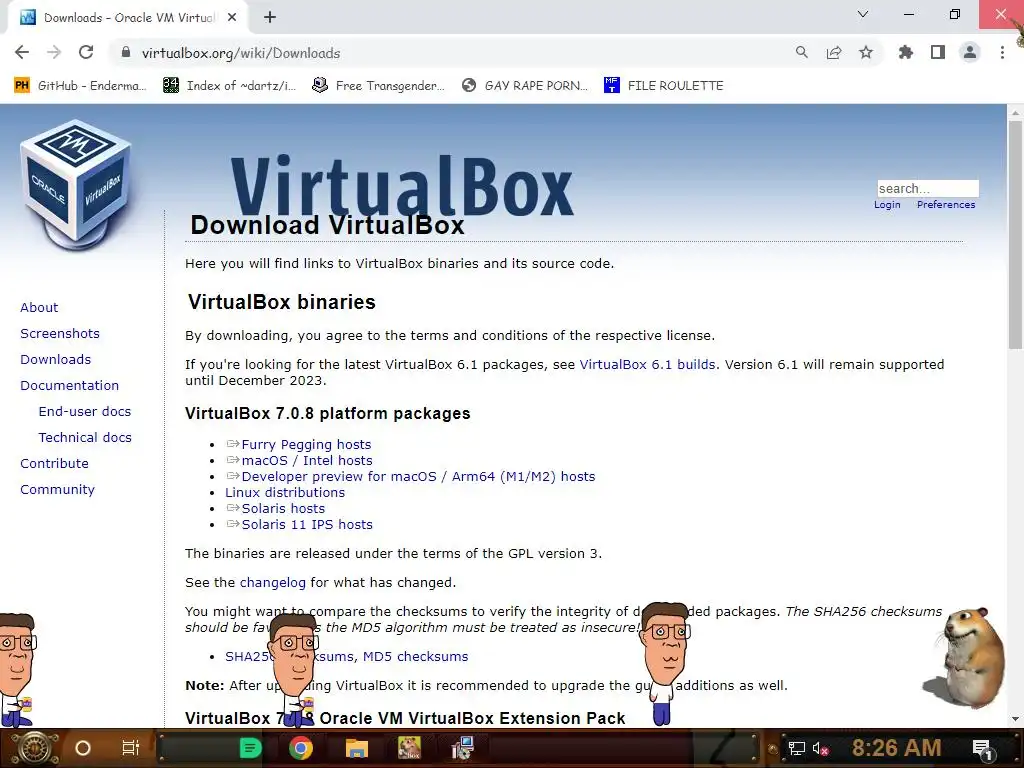Open the steampunk Start button
Viewport: 1024px width, 768px height.
coord(35,748)
